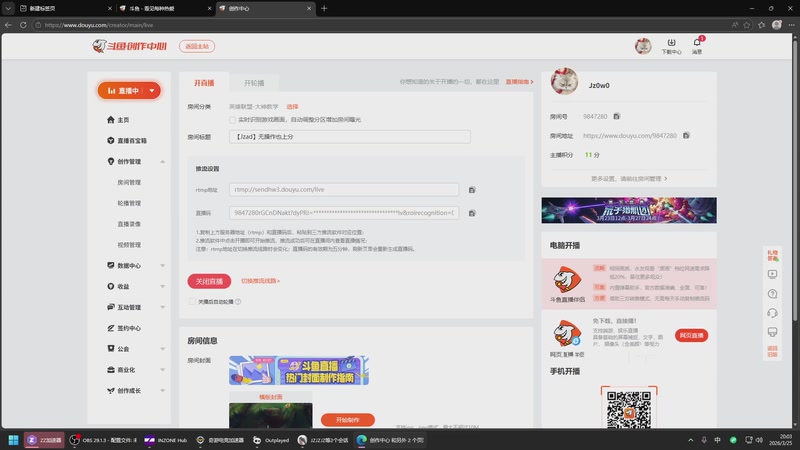This screenshot has height=450, width=800.
Task: Open OBS from the Windows taskbar
Action: click(104, 440)
